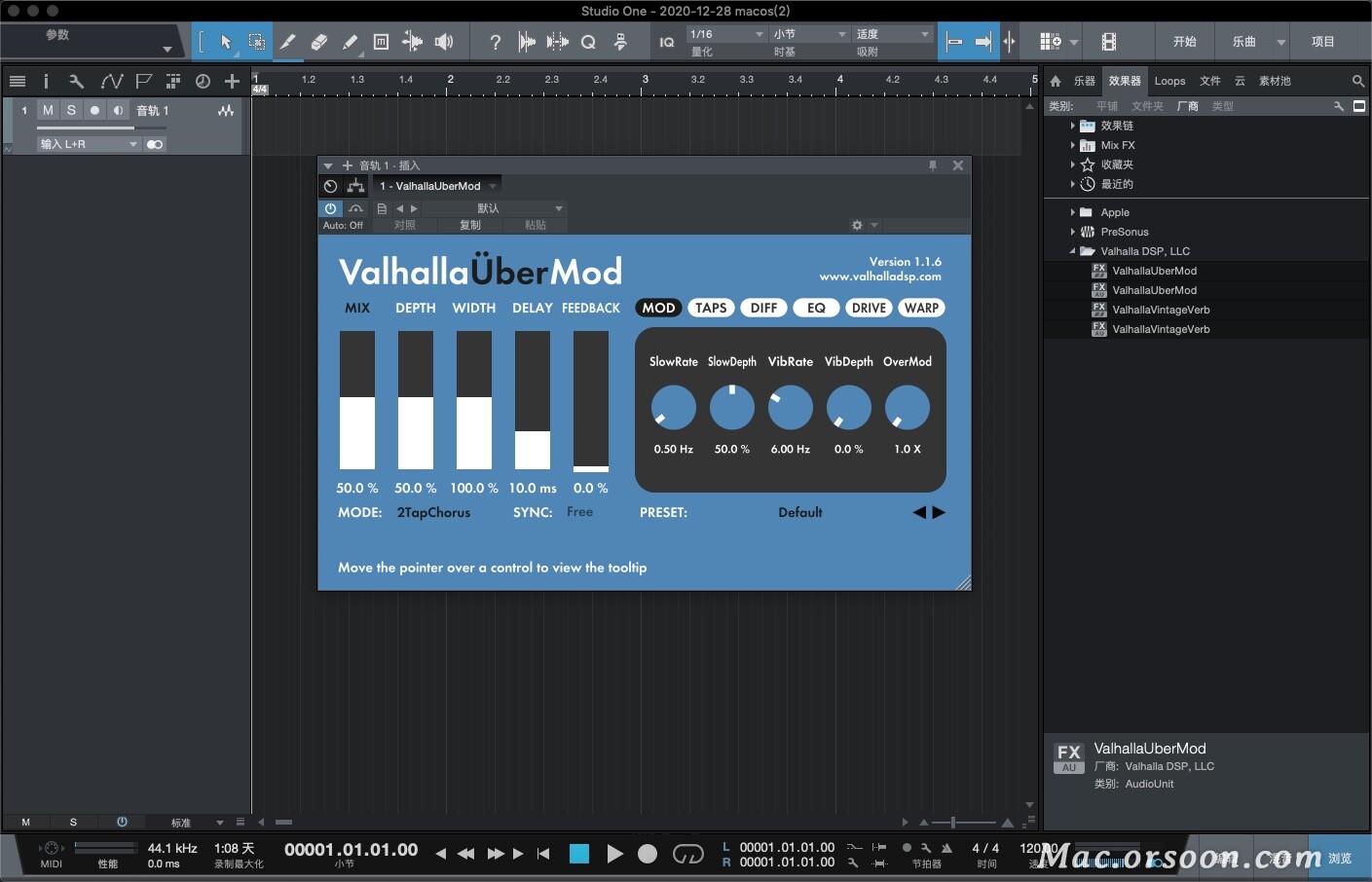Click the 开始 page button
The image size is (1372, 882).
pos(1185,42)
